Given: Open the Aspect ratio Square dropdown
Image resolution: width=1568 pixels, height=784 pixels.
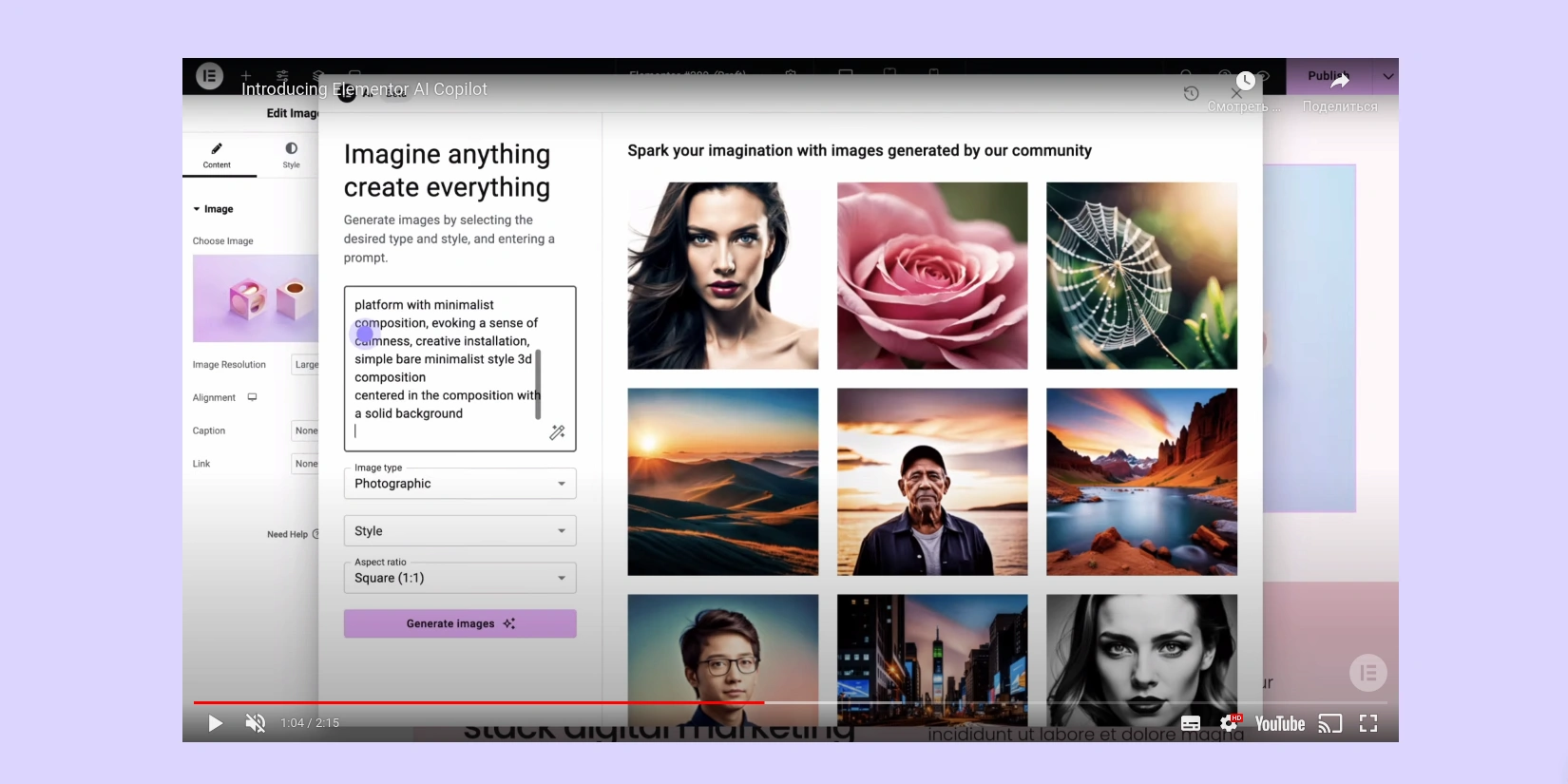Looking at the screenshot, I should 460,578.
